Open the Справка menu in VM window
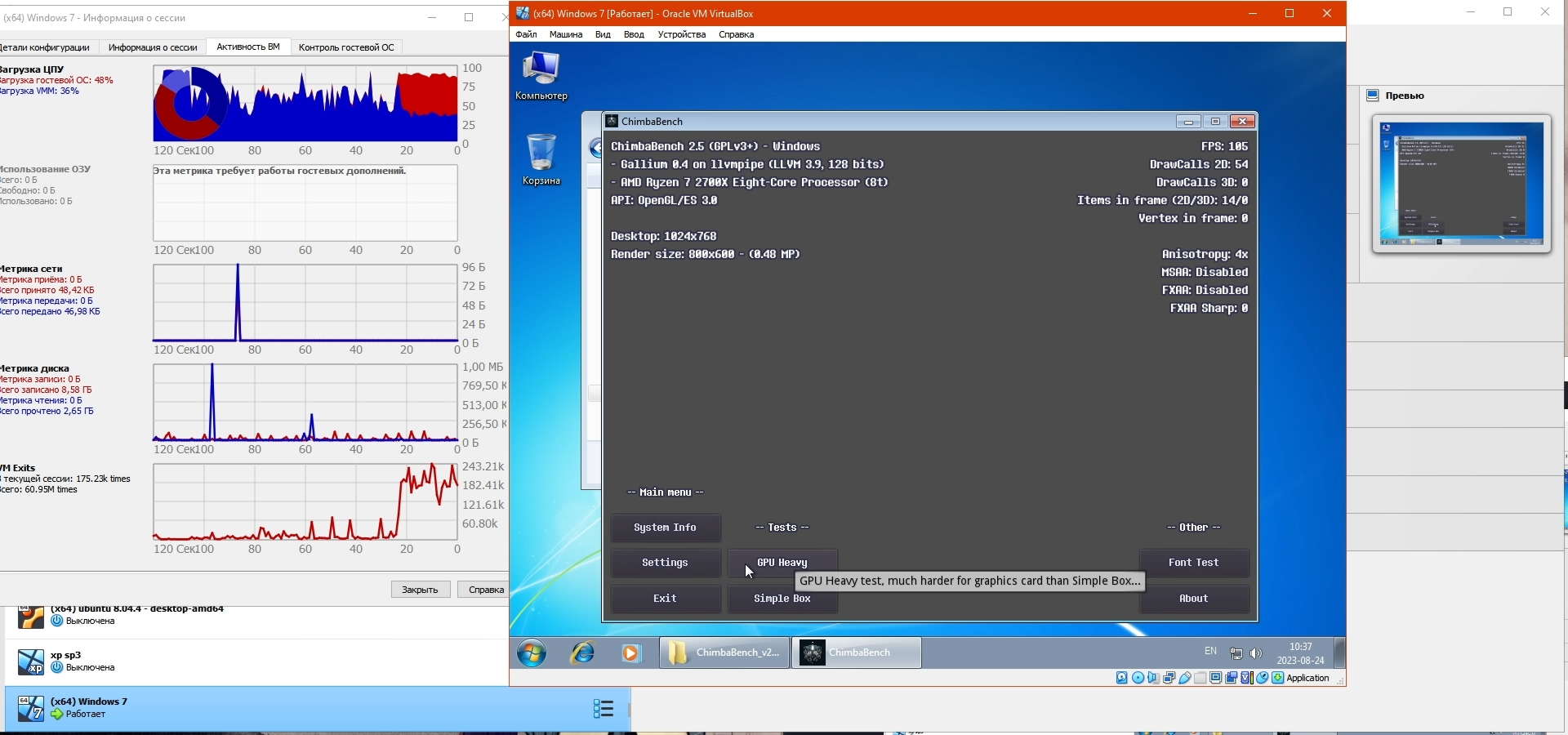The height and width of the screenshot is (735, 1568). click(x=736, y=34)
